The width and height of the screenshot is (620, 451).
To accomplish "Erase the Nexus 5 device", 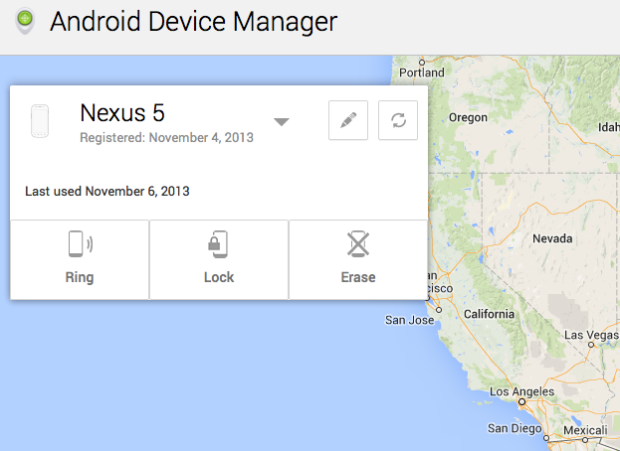I will tap(358, 260).
